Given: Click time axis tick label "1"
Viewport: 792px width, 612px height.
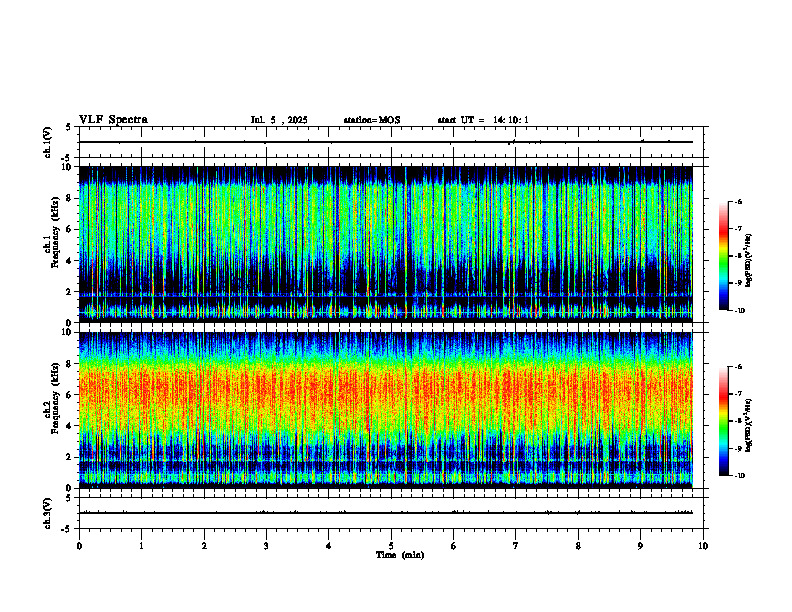Looking at the screenshot, I should 141,546.
